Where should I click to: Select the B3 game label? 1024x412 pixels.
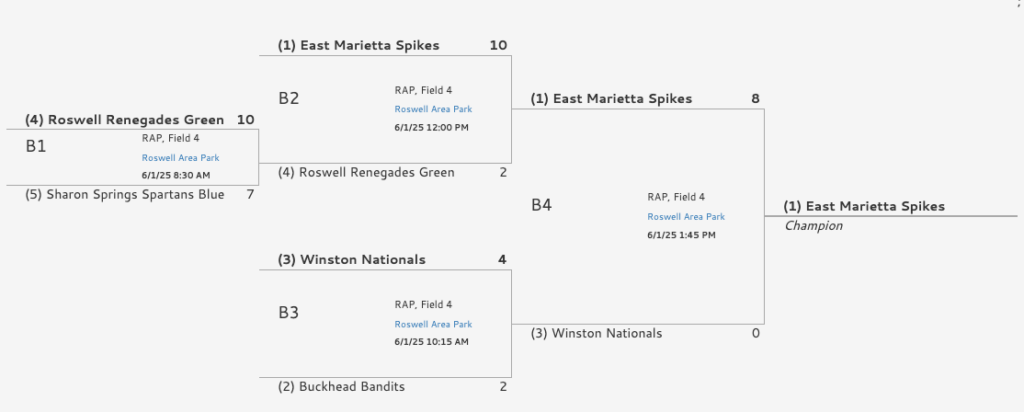point(289,313)
